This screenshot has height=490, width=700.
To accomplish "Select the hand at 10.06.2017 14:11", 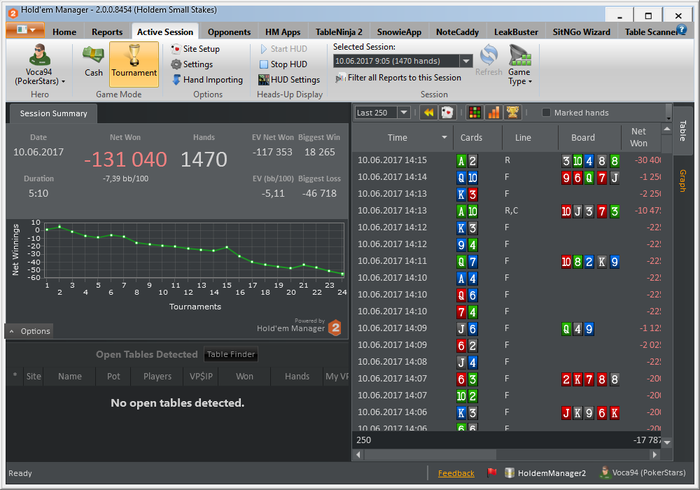I will (508, 261).
